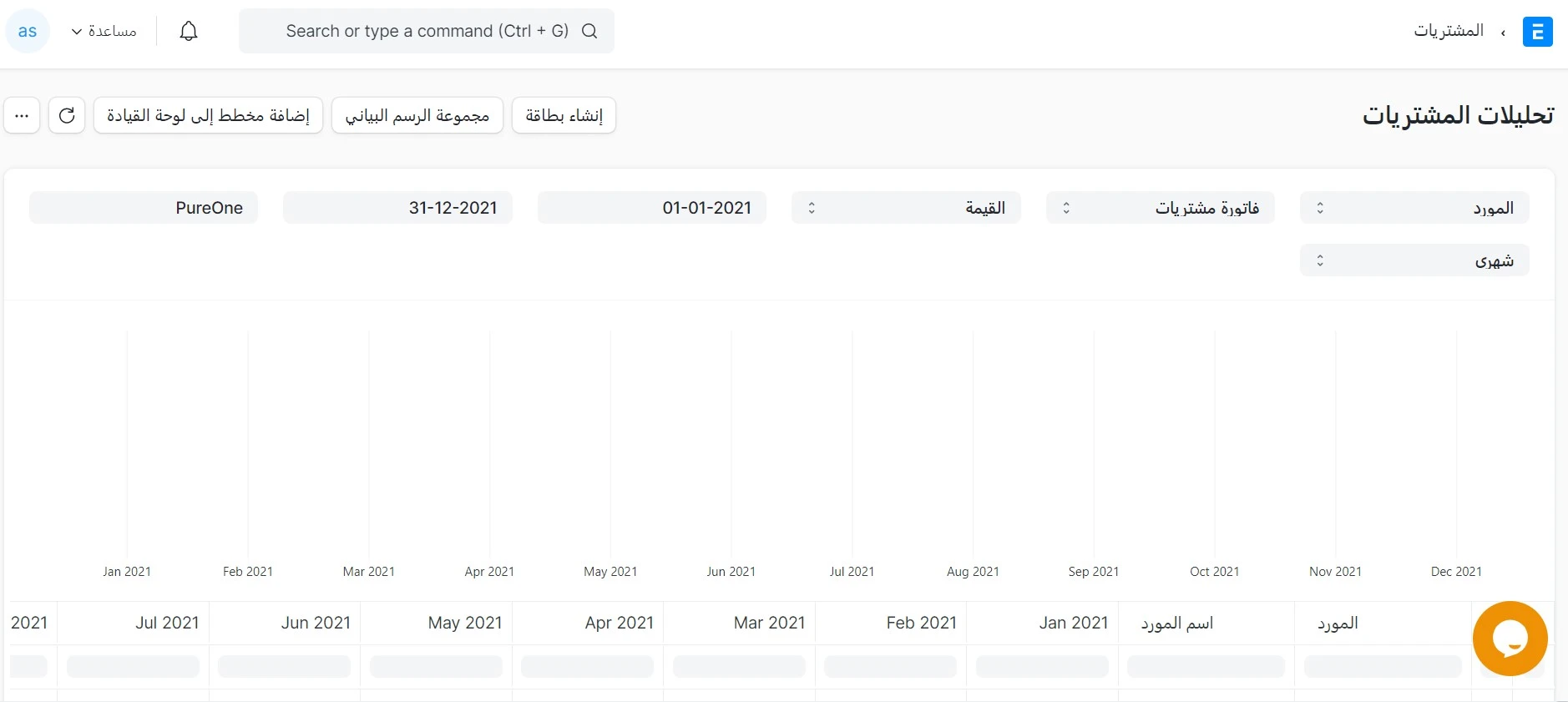Open the المورد tree type dropdown
The image size is (1568, 702).
coord(1414,208)
